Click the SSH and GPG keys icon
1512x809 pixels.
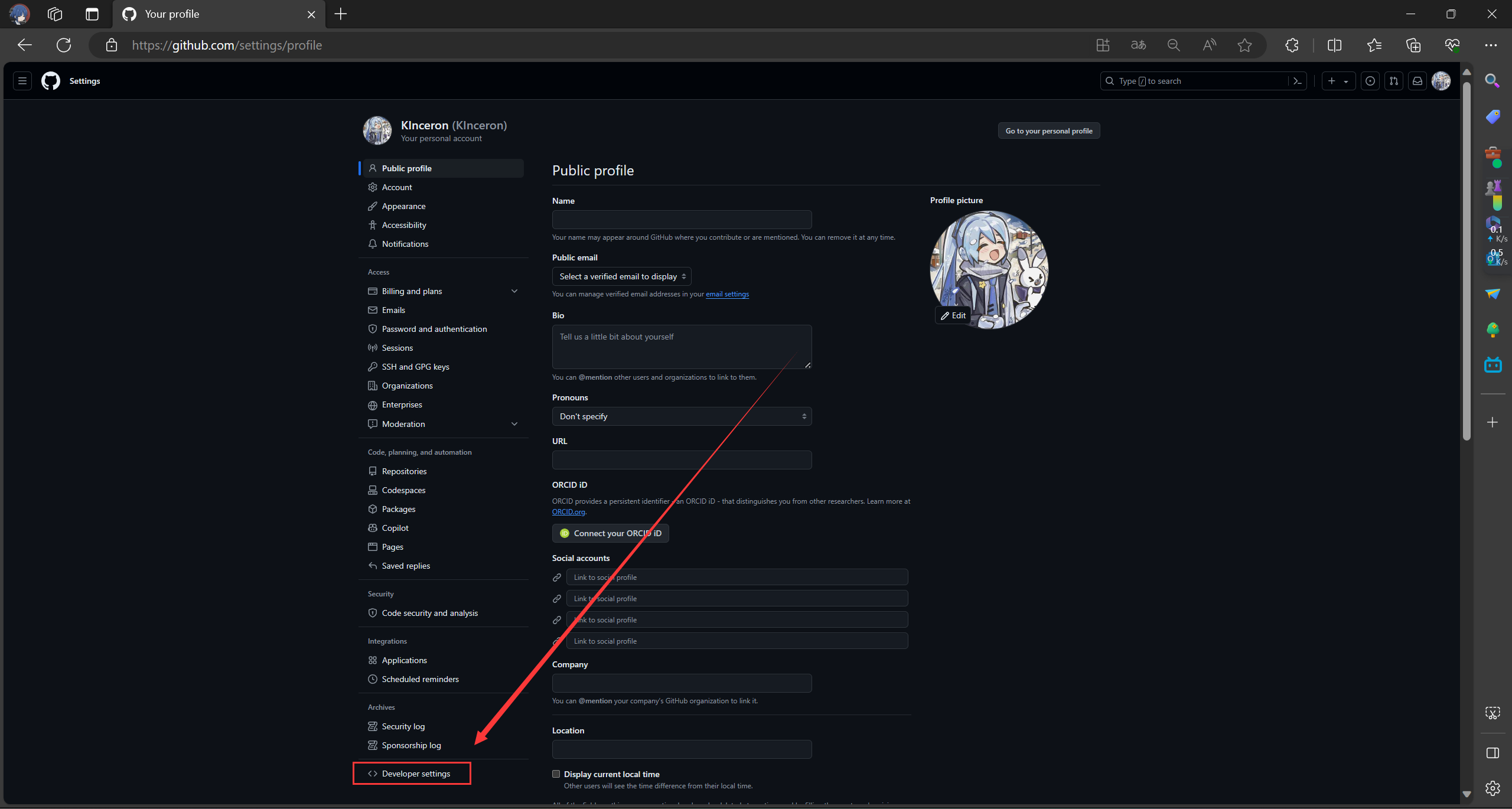click(372, 366)
